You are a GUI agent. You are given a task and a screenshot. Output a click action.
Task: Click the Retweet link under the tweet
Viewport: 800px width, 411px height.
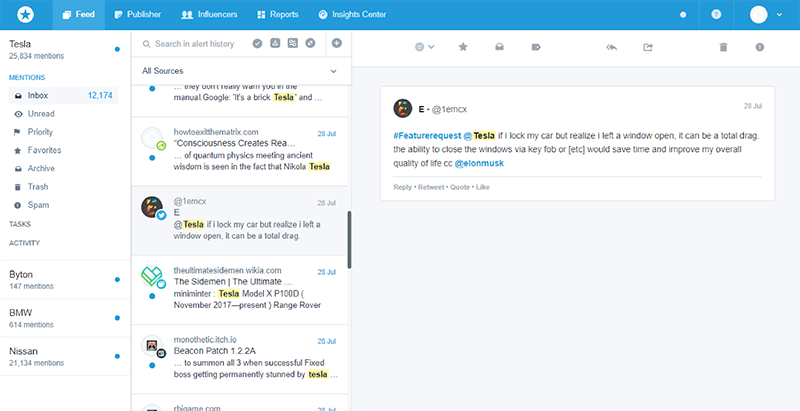click(431, 187)
